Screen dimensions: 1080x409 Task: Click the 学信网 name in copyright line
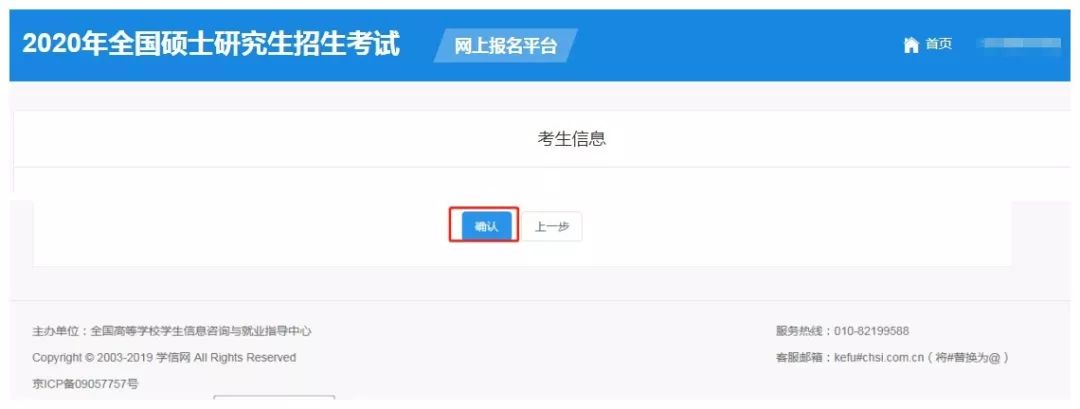pyautogui.click(x=173, y=358)
